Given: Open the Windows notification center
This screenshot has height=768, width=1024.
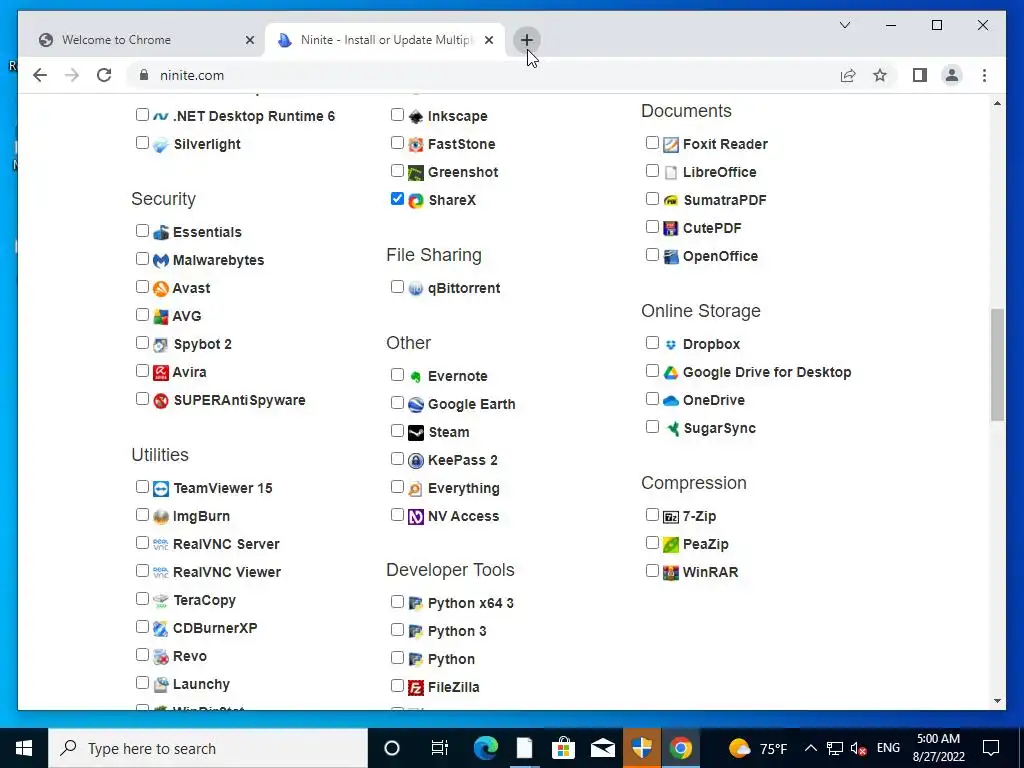Looking at the screenshot, I should tap(991, 748).
